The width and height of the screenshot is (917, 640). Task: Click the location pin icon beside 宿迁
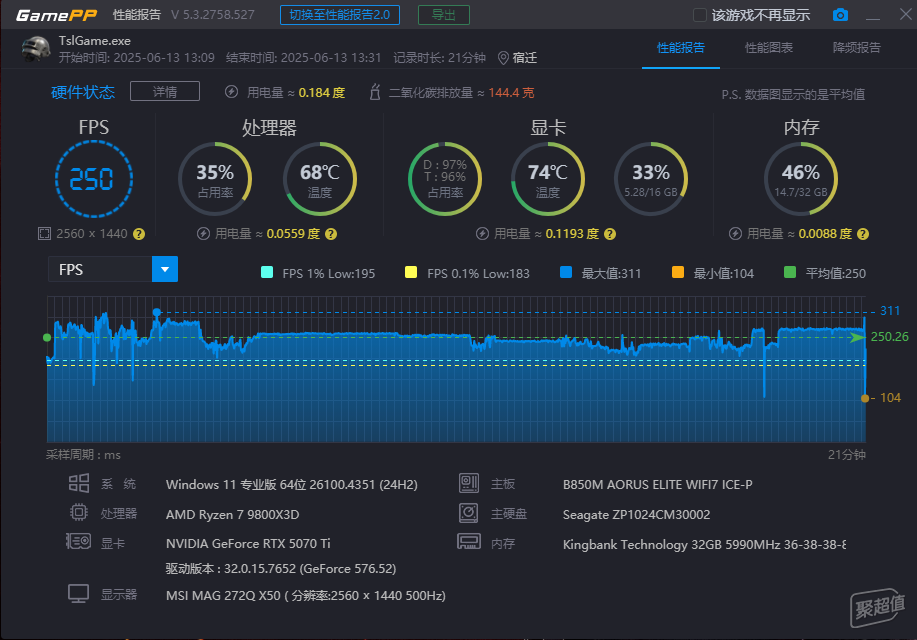tap(503, 58)
